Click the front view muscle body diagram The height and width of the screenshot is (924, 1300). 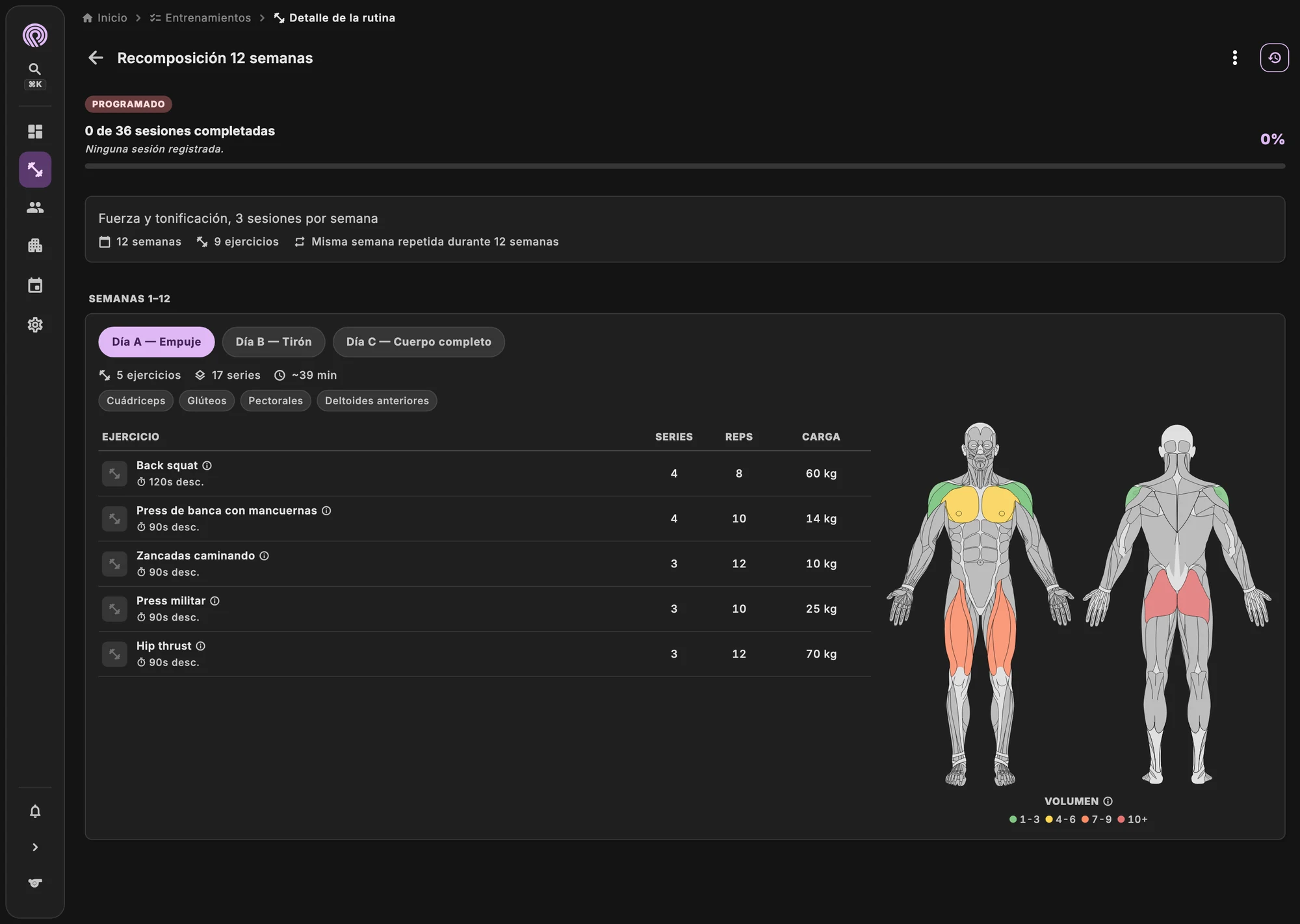click(980, 604)
